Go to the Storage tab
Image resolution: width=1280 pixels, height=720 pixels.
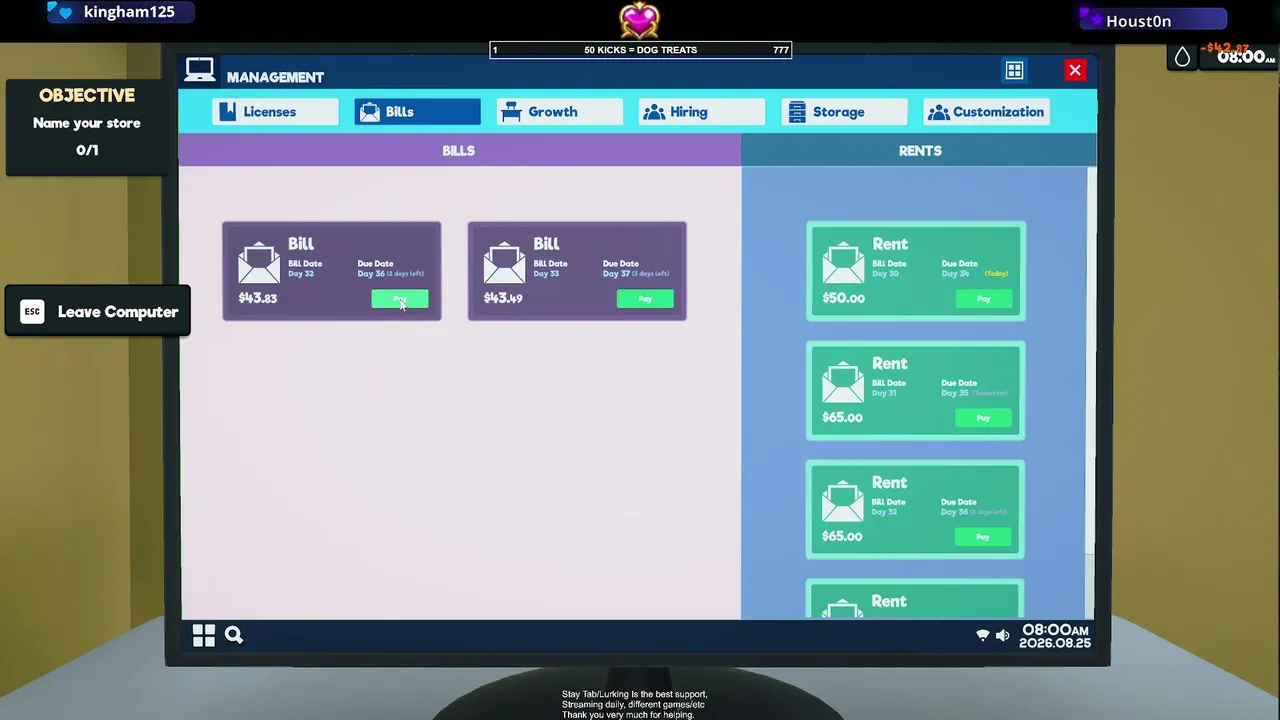tap(844, 112)
